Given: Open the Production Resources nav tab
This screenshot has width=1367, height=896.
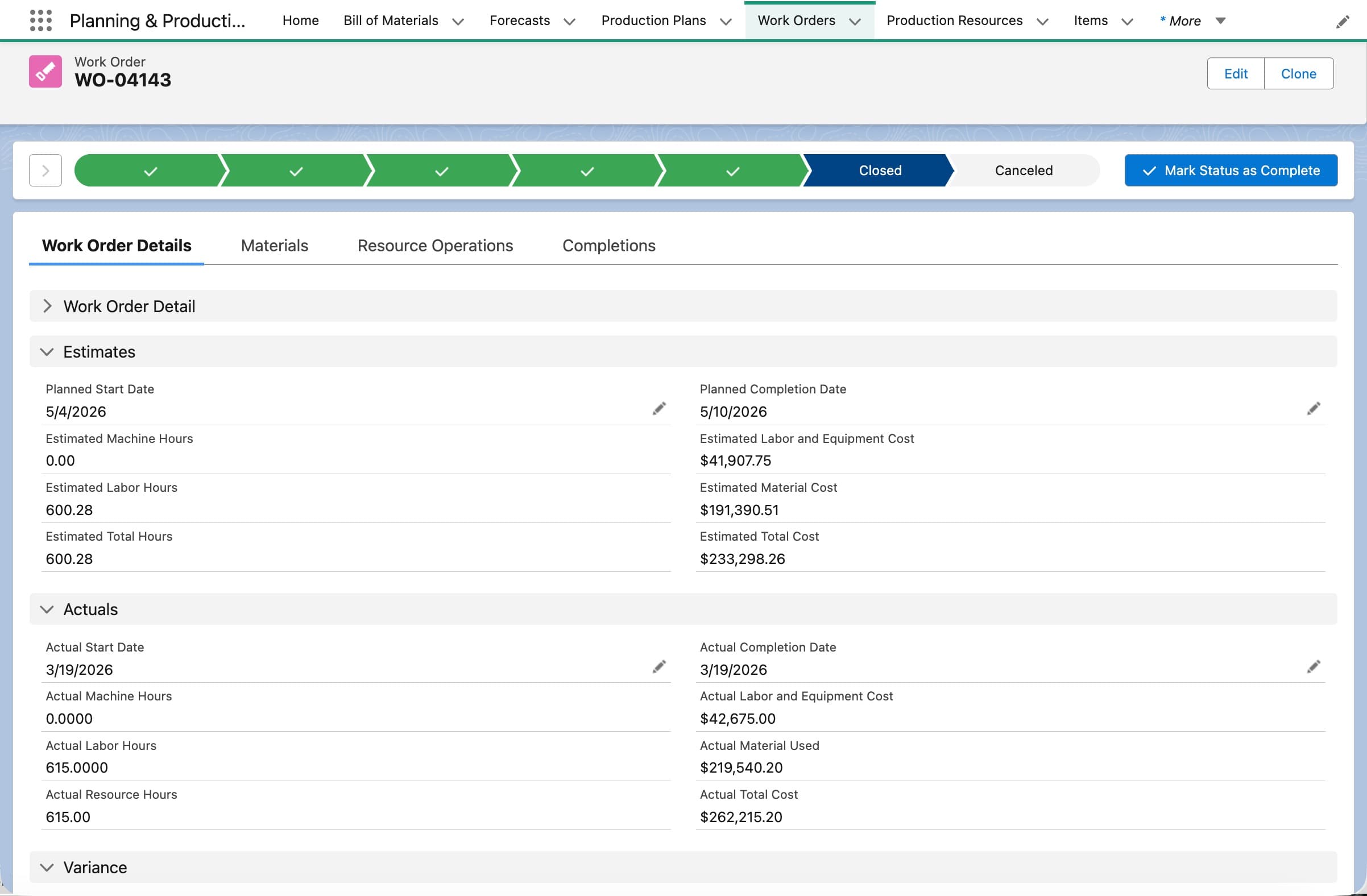Looking at the screenshot, I should (x=954, y=20).
